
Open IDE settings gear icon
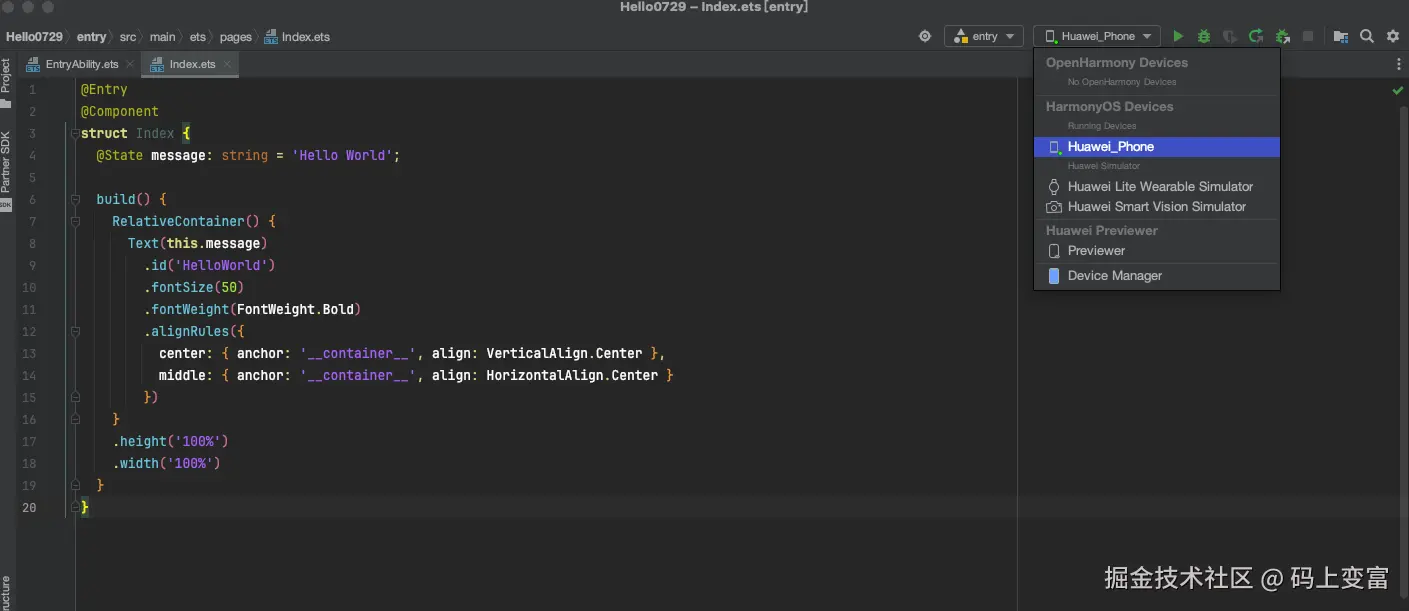(1393, 36)
